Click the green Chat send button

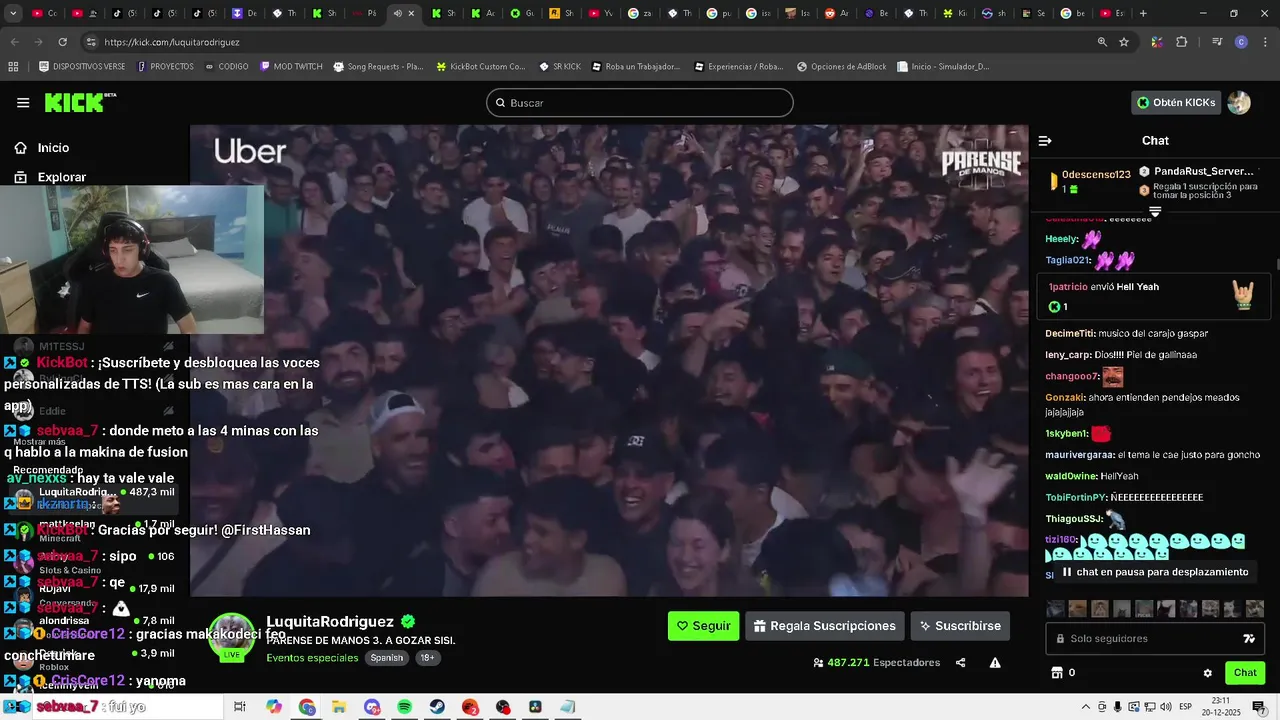[1245, 673]
